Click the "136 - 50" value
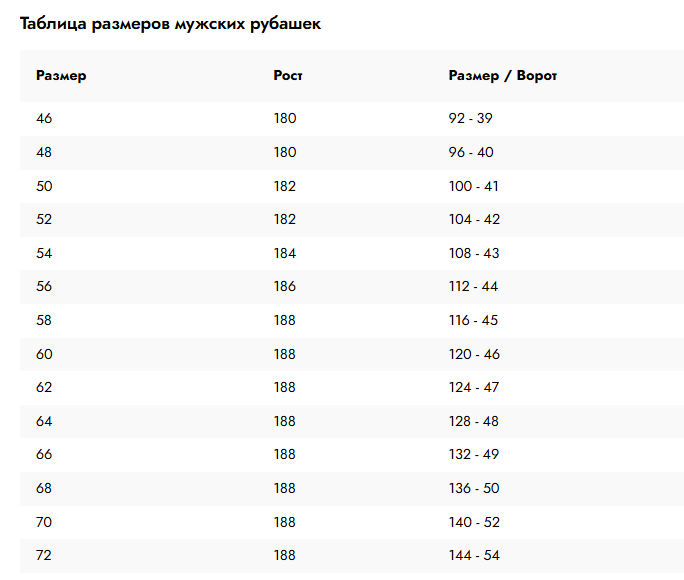Screen dimensions: 684x580 pos(474,488)
